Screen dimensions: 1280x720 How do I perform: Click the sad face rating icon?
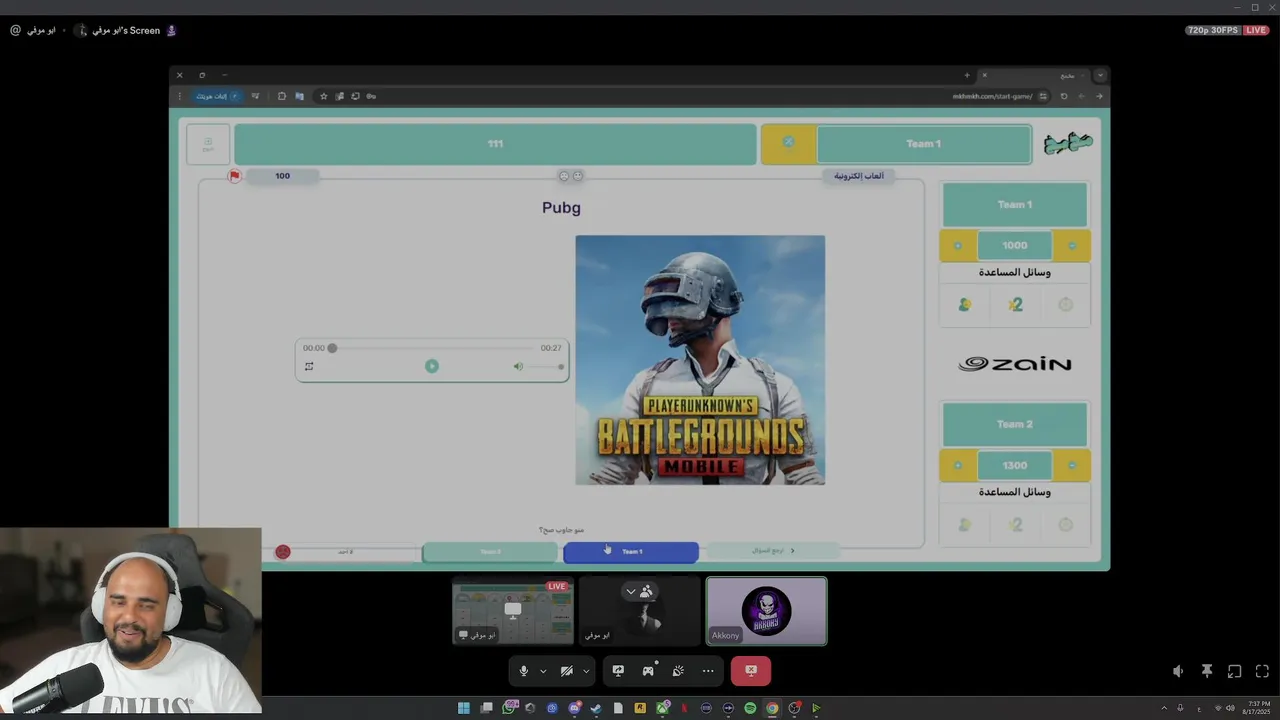tap(564, 176)
